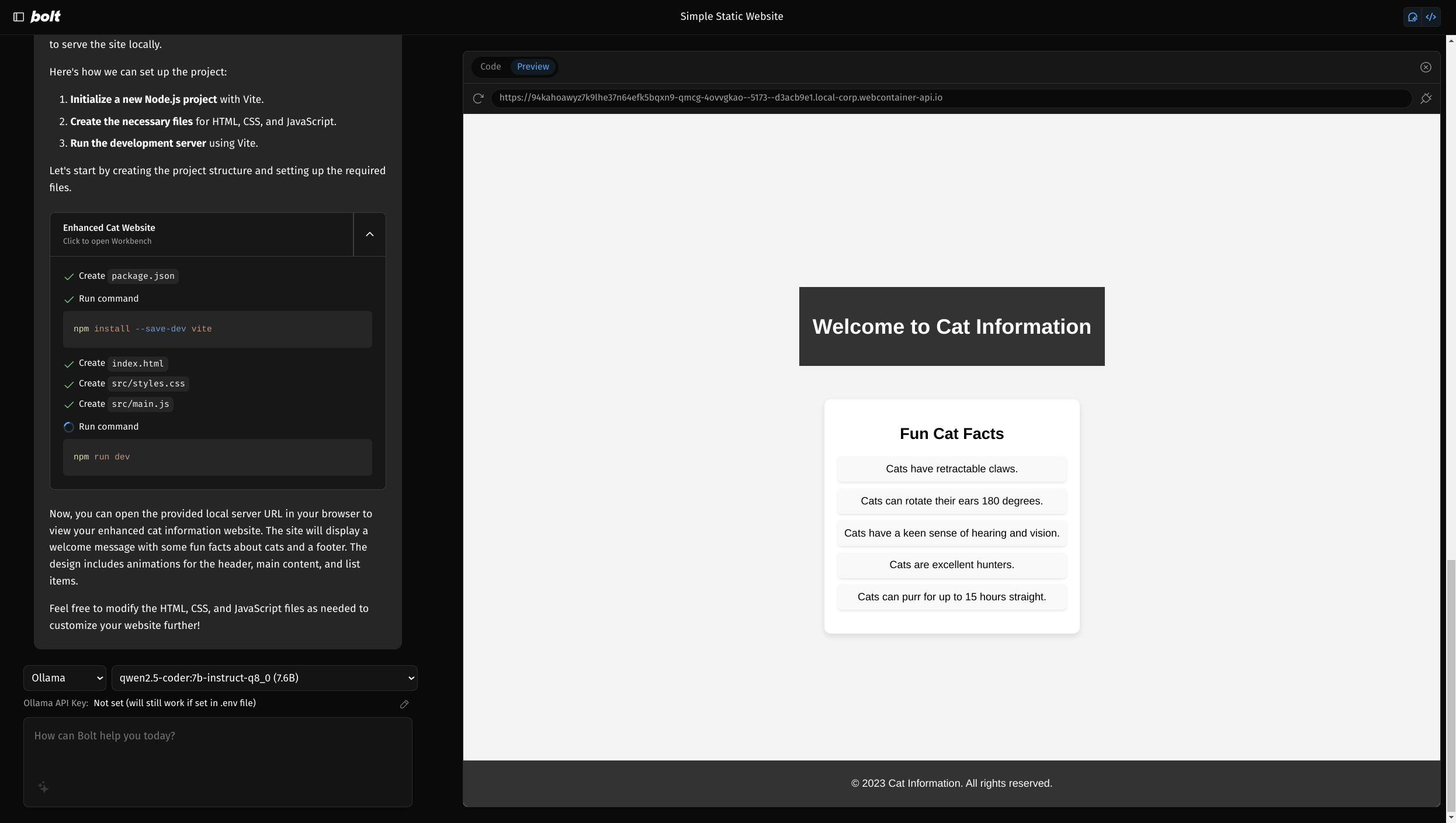Expand the Enhanced Cat Website workbench panel
This screenshot has width=1456, height=823.
coord(369,234)
